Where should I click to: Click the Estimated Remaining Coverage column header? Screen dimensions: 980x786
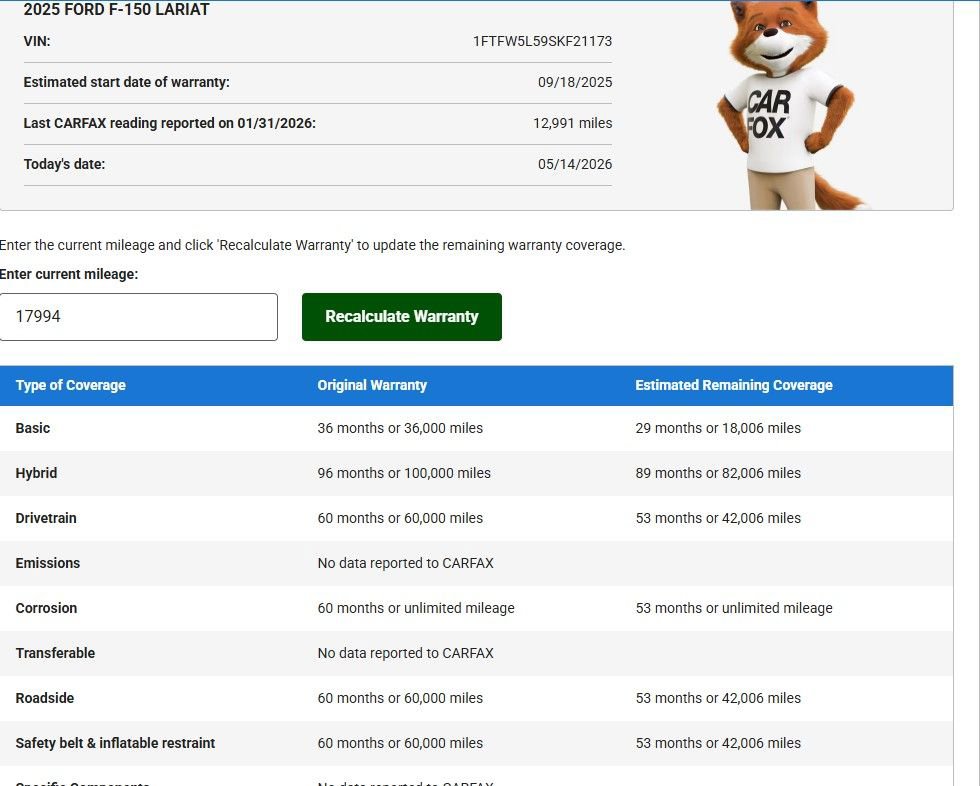734,386
